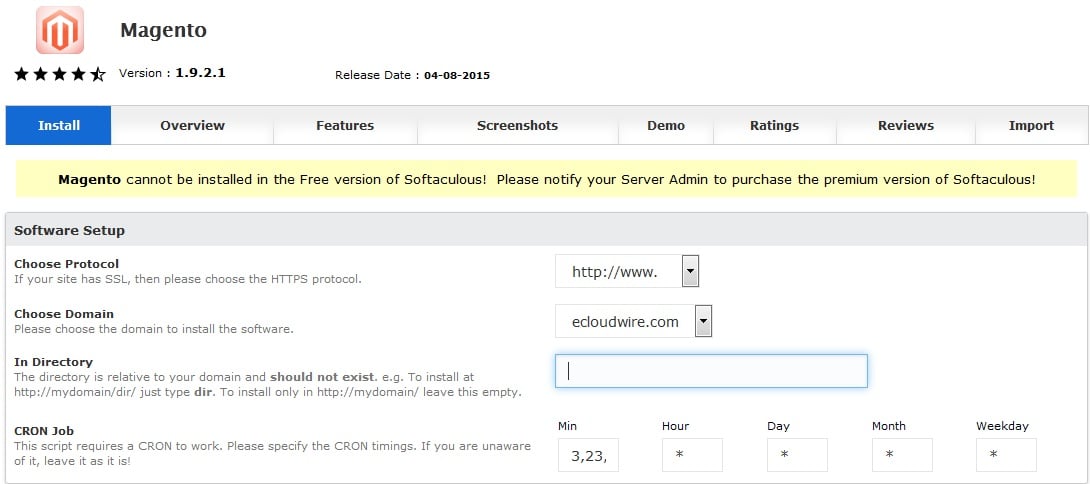Screen dimensions: 1090x484
Task: Open the Screenshots tab
Action: [x=517, y=126]
